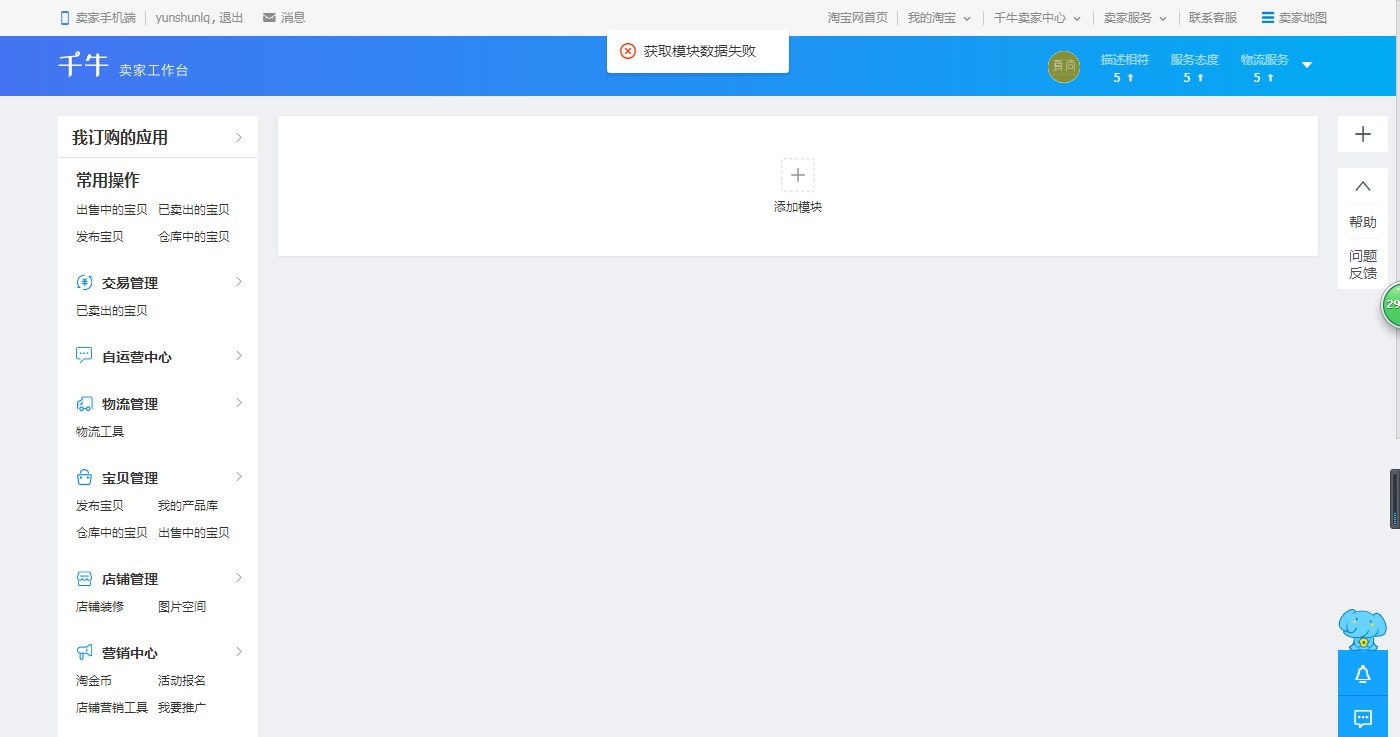The image size is (1400, 737).
Task: Open the 活动报名 link
Action: [182, 681]
